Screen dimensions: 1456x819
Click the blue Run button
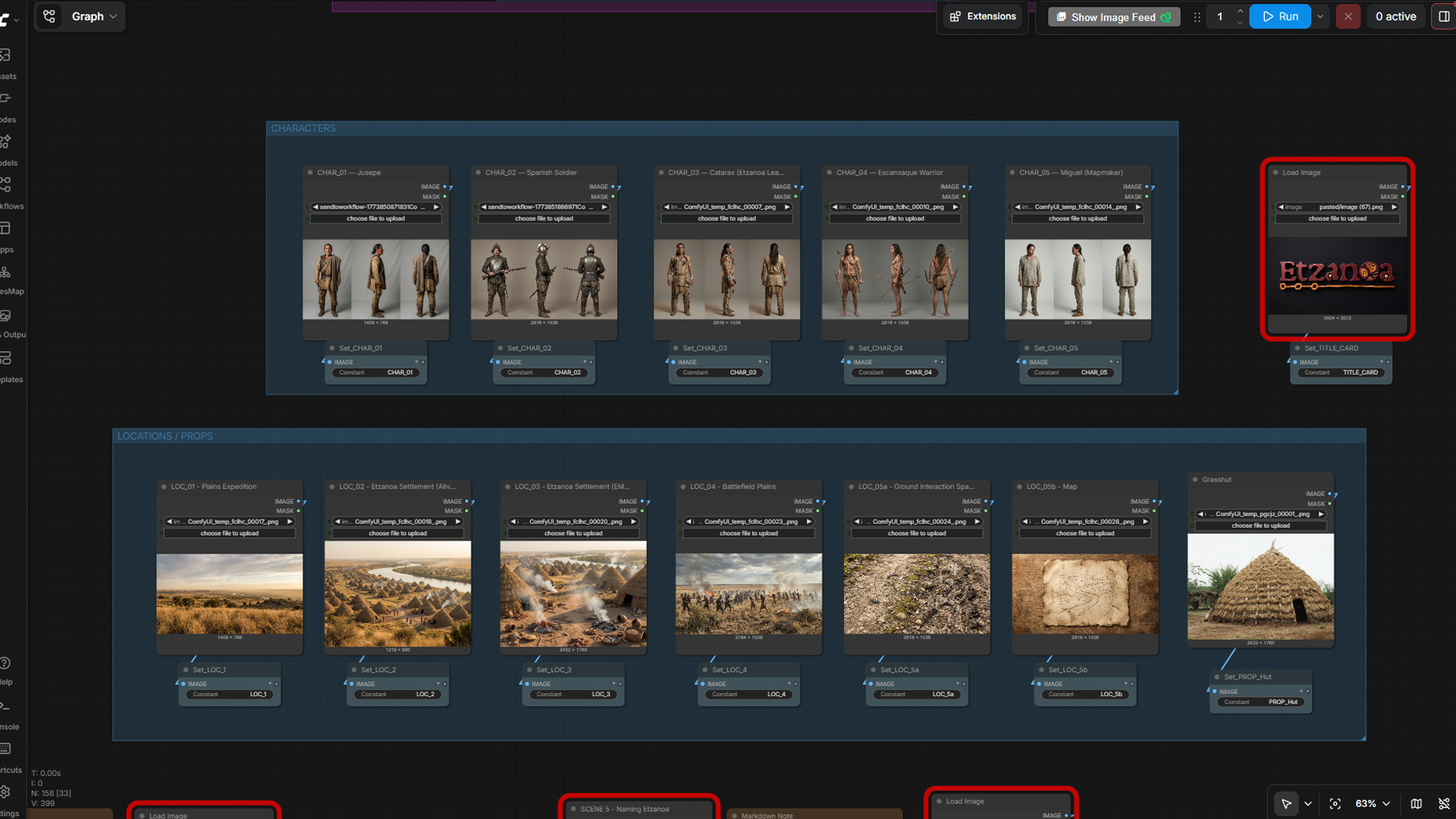point(1280,16)
